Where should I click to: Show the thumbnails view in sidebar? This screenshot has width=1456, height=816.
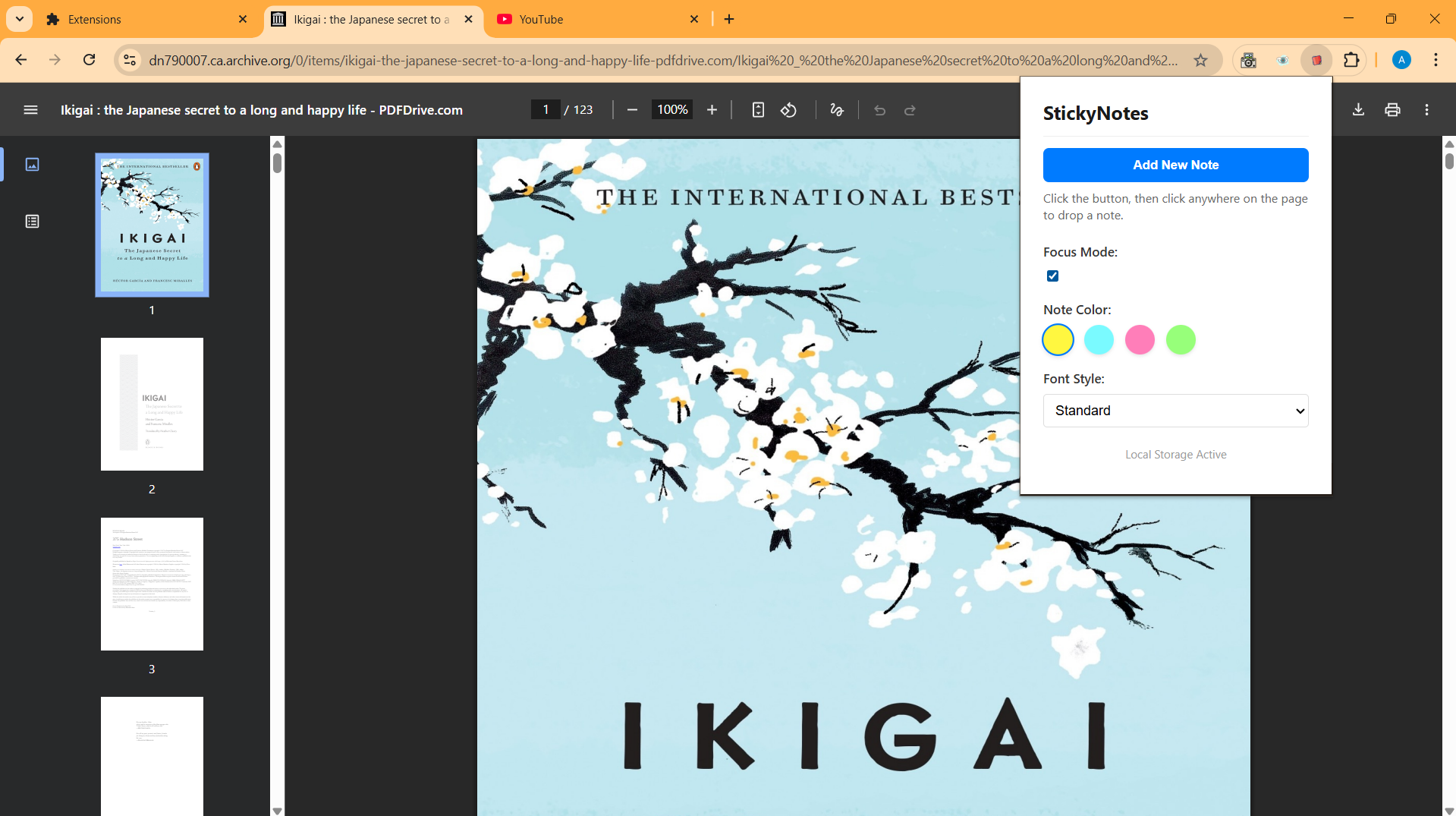[32, 165]
